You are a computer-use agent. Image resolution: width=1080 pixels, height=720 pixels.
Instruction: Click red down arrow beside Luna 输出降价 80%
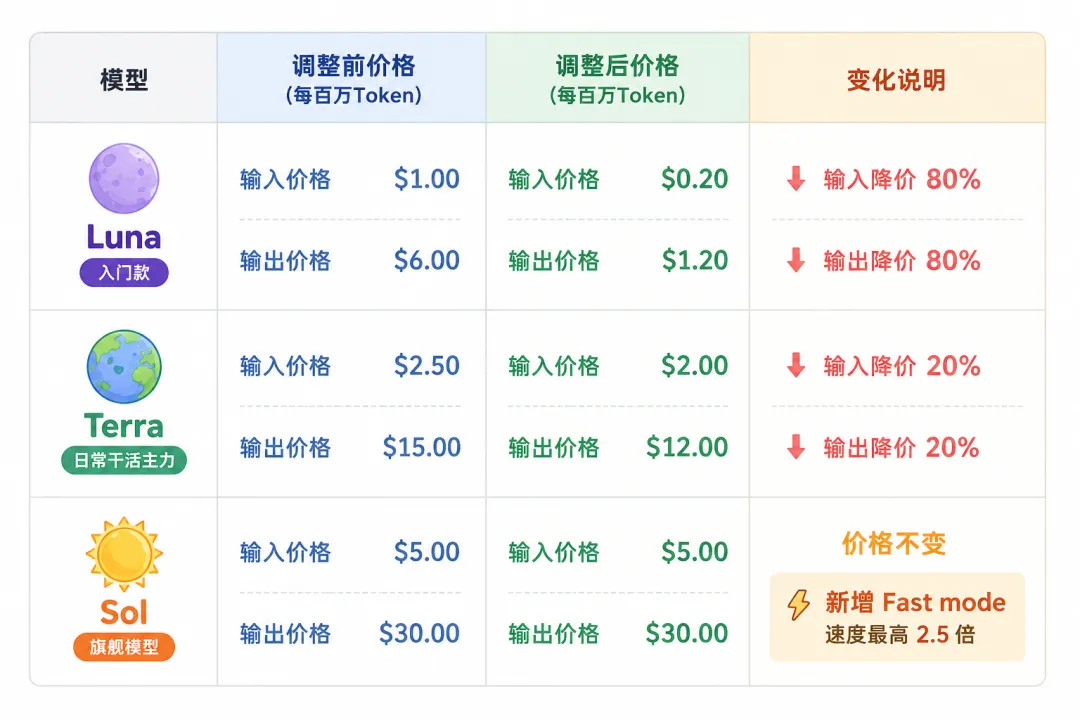click(796, 260)
